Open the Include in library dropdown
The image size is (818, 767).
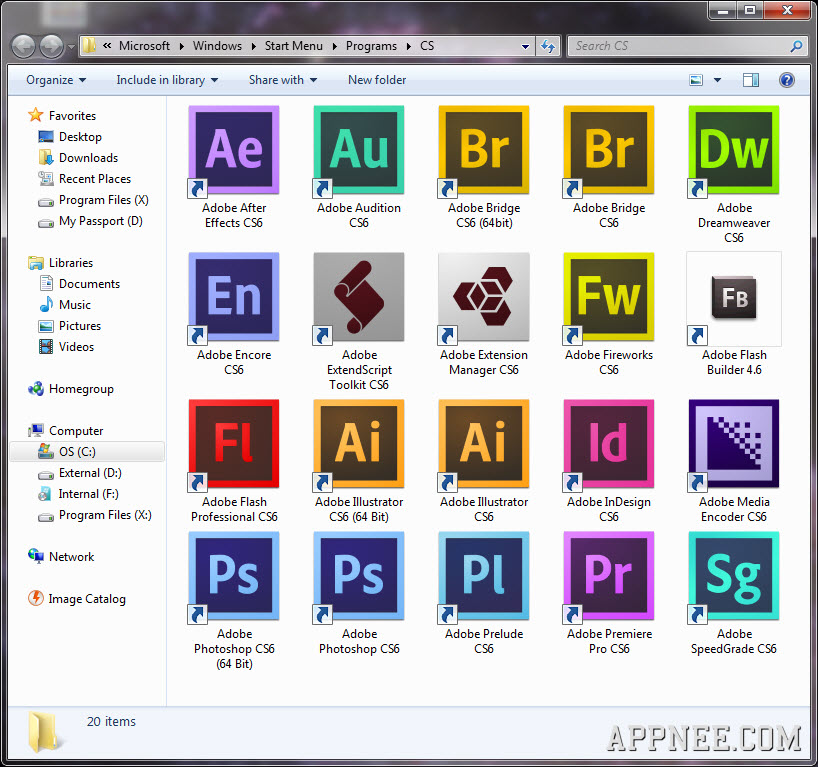point(167,80)
